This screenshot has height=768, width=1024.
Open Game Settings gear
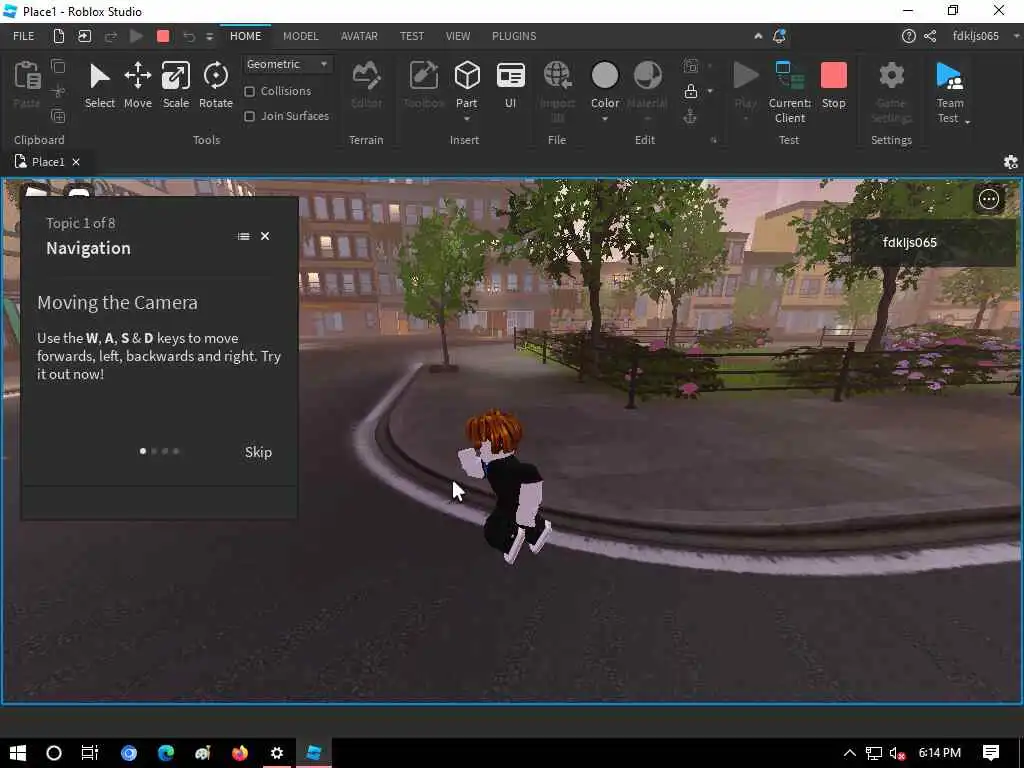891,75
